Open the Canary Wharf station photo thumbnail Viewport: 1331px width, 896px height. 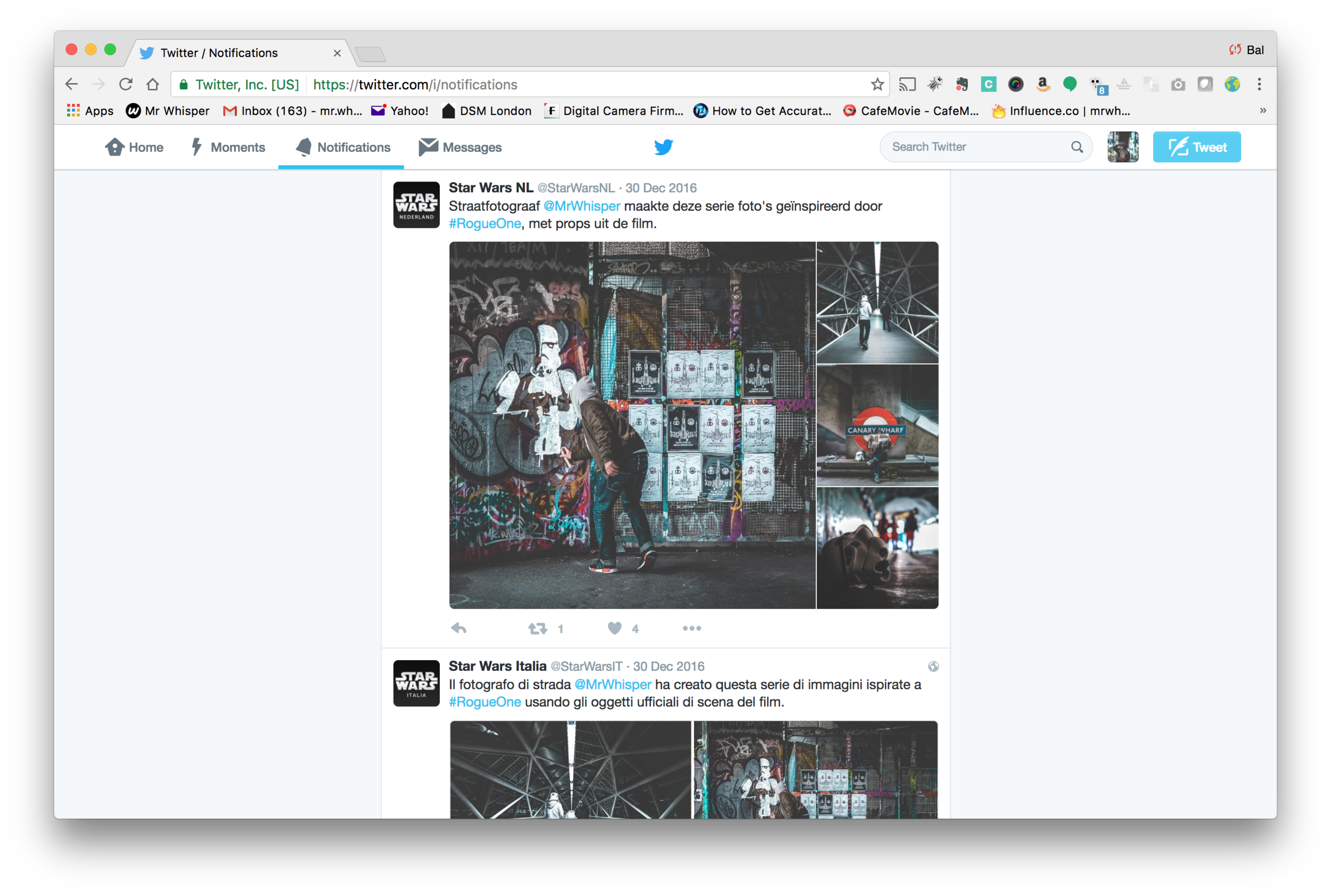pos(877,425)
